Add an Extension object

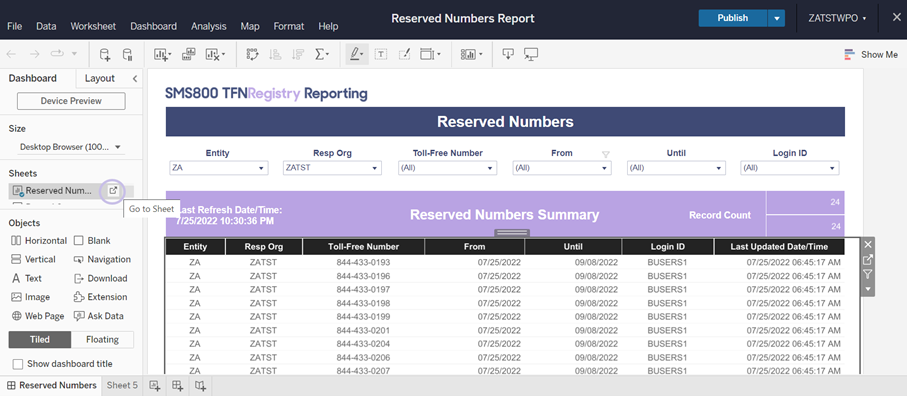tap(100, 297)
